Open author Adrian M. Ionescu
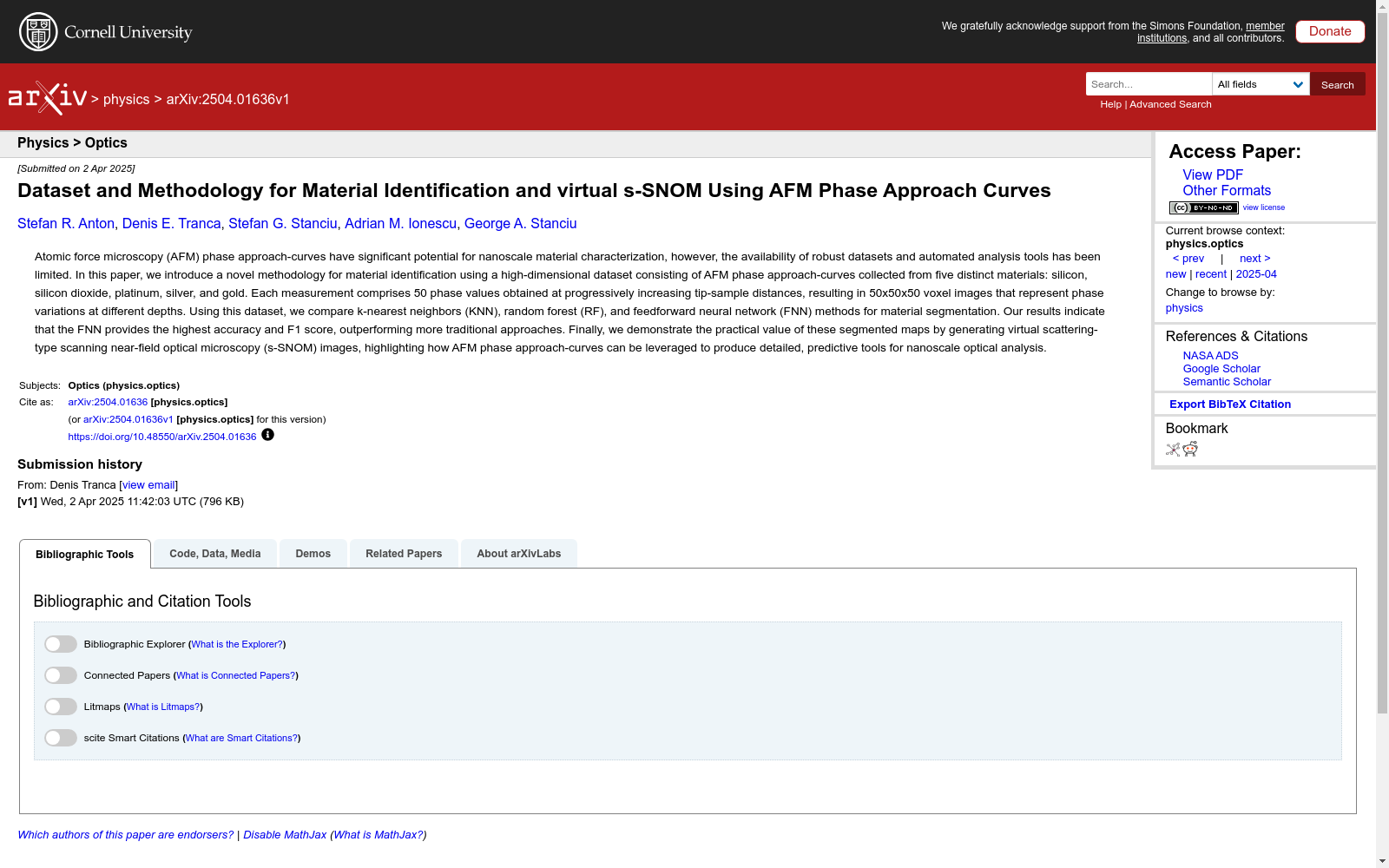The image size is (1389, 868). point(401,223)
